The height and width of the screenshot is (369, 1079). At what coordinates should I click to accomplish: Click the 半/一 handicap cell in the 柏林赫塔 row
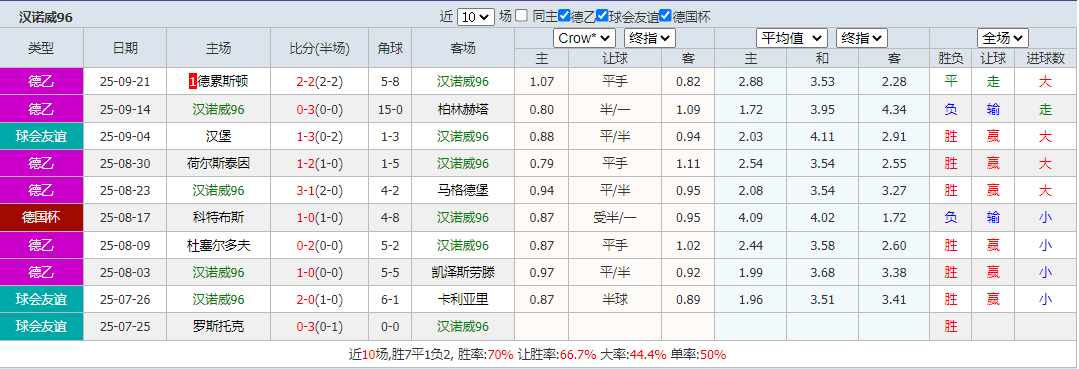tap(615, 109)
